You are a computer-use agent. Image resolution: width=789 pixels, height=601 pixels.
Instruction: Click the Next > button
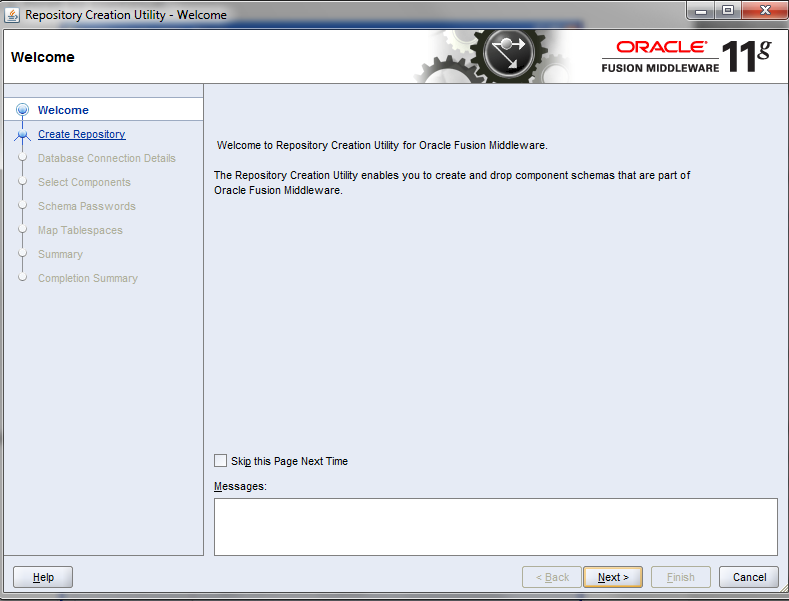[612, 577]
